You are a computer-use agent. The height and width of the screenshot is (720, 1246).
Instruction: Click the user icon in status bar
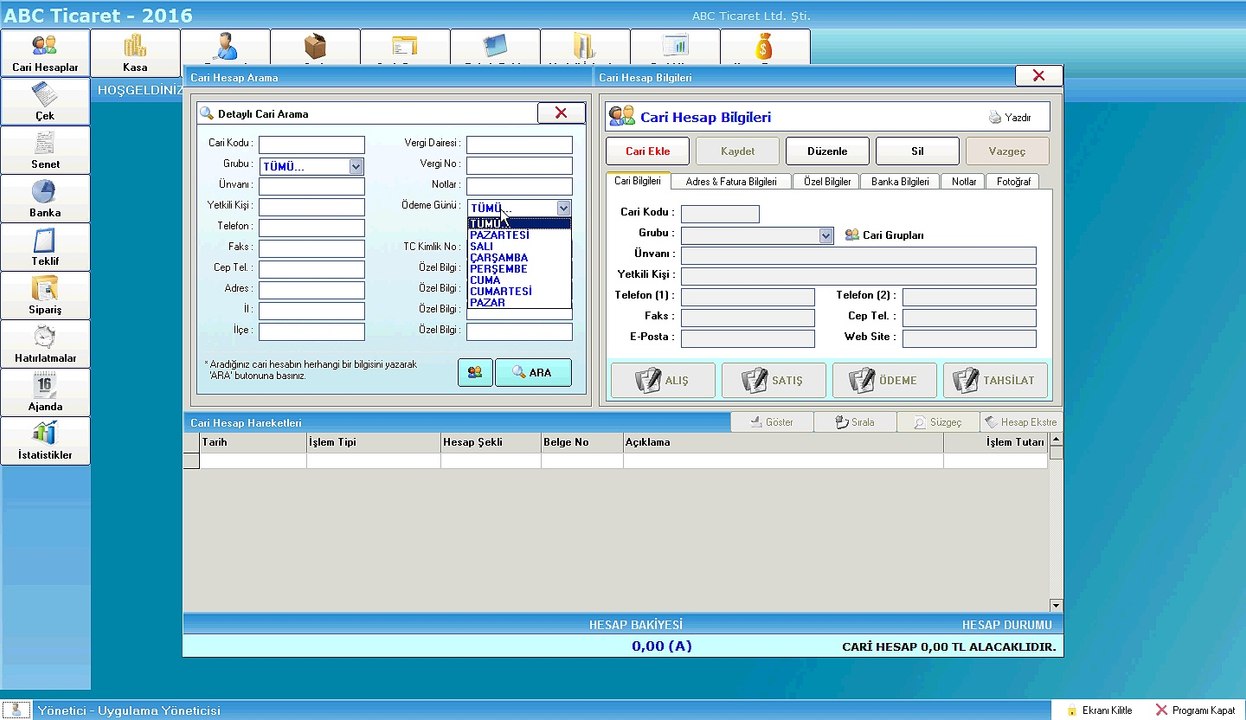pyautogui.click(x=16, y=710)
